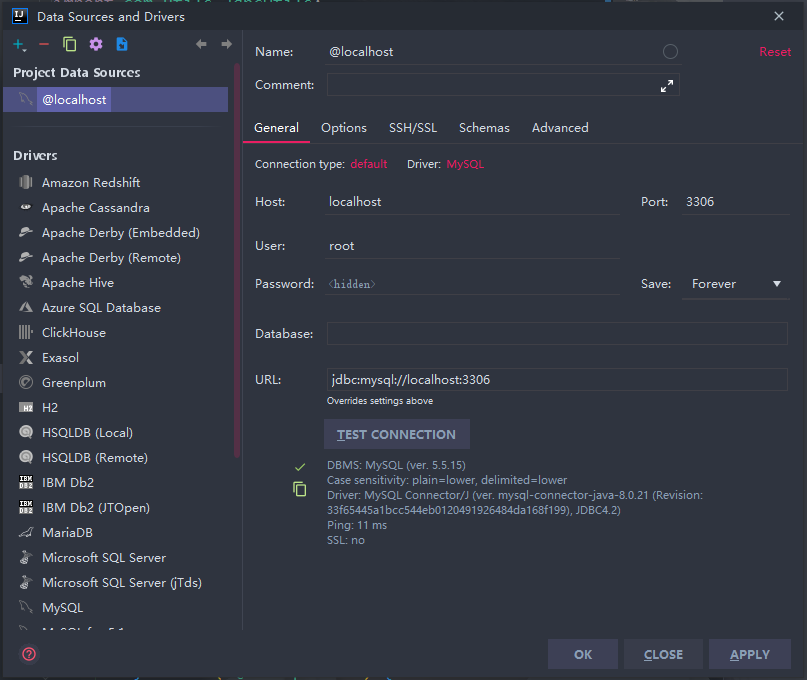Screen dimensions: 807x680
Task: Open the Schemas tab
Action: click(x=484, y=128)
